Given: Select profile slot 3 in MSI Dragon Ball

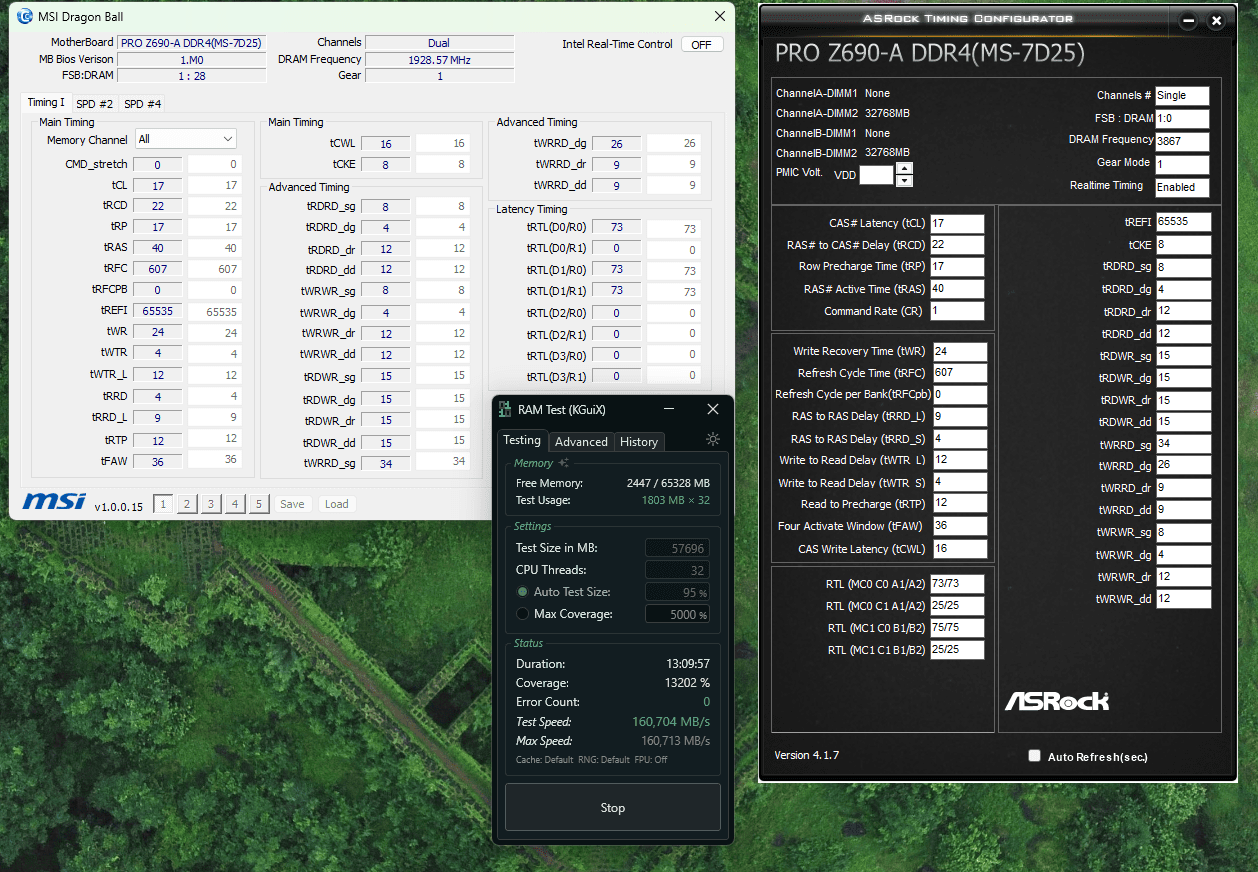Looking at the screenshot, I should [x=211, y=504].
